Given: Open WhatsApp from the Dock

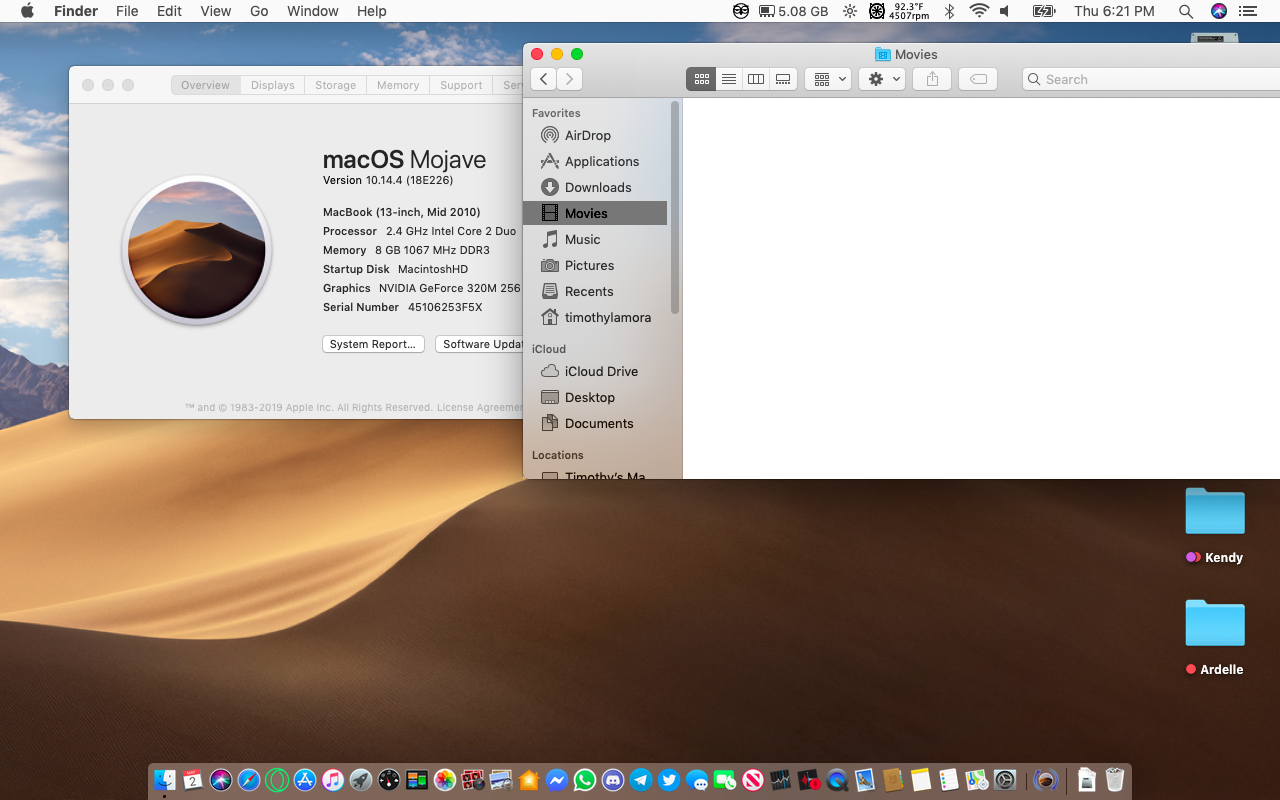Looking at the screenshot, I should (585, 780).
